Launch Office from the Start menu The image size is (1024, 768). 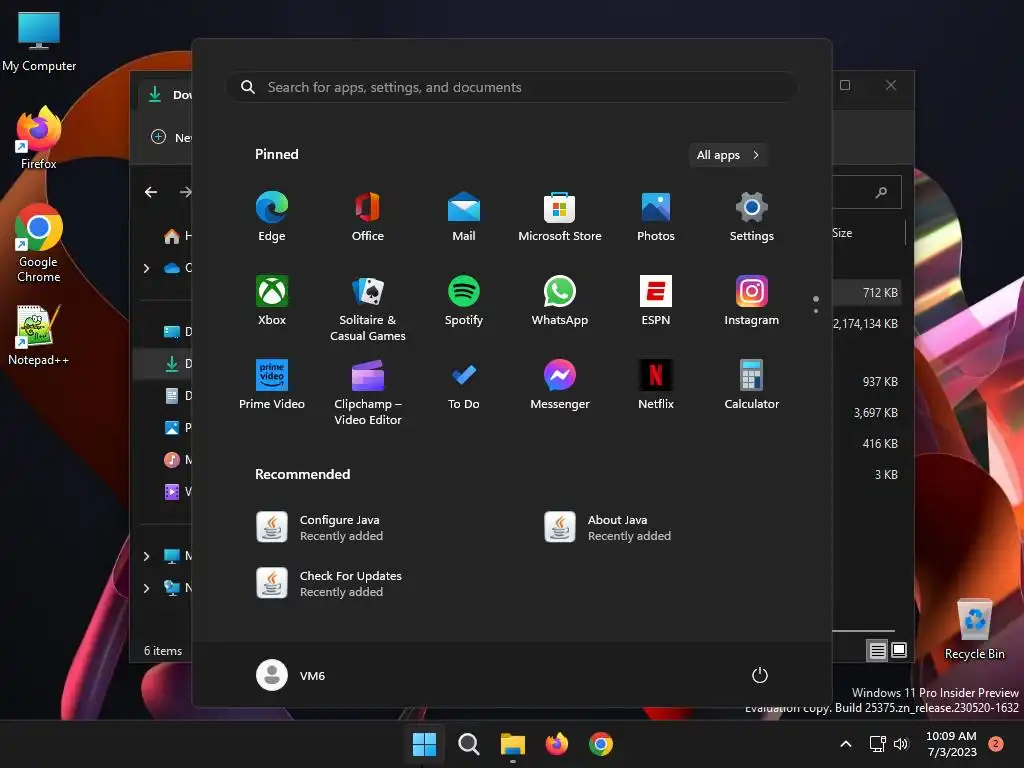tap(368, 217)
